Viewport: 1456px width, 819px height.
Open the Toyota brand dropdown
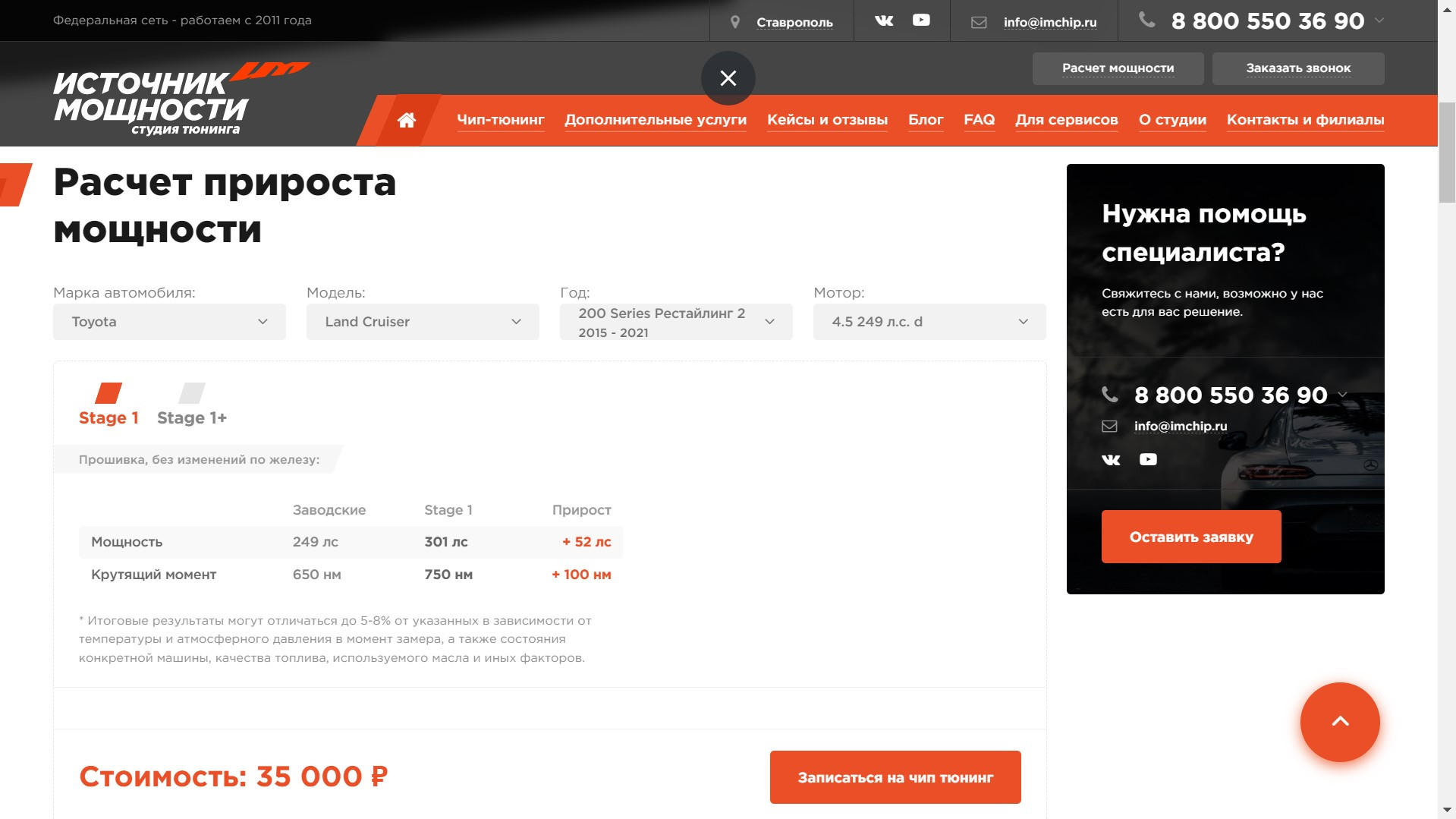[169, 322]
